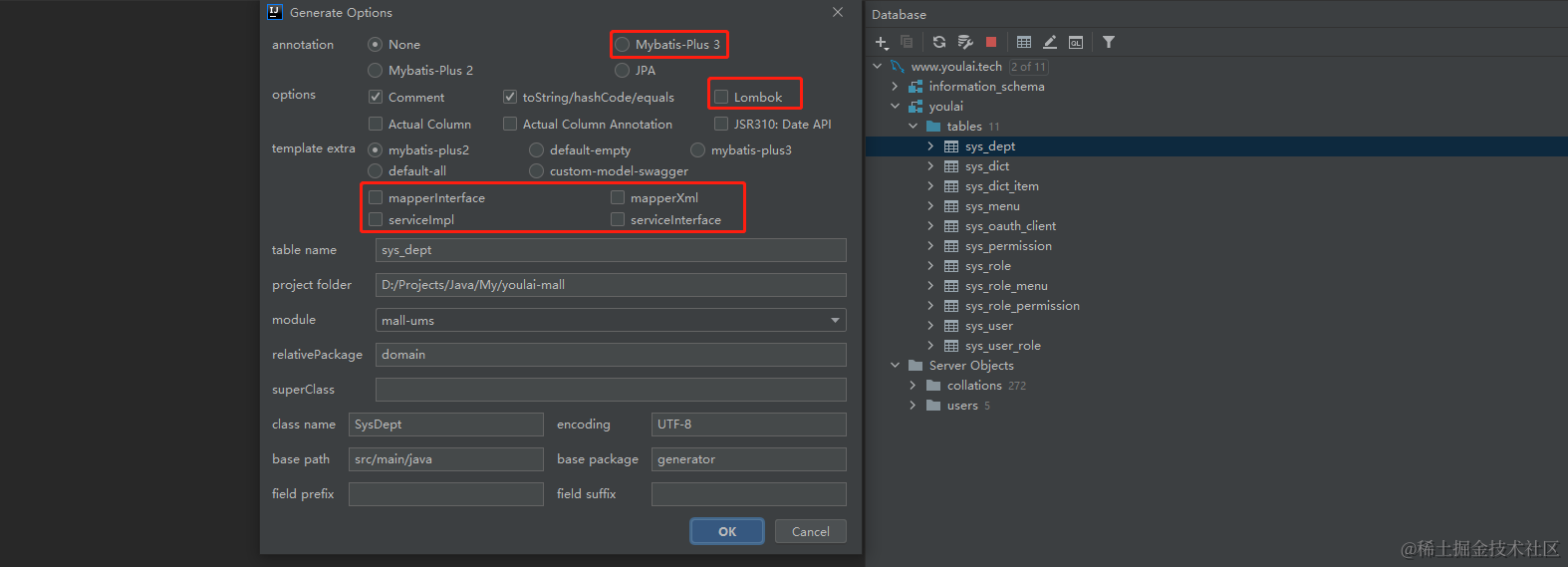Image resolution: width=1568 pixels, height=567 pixels.
Task: Expand the users node
Action: [x=914, y=406]
